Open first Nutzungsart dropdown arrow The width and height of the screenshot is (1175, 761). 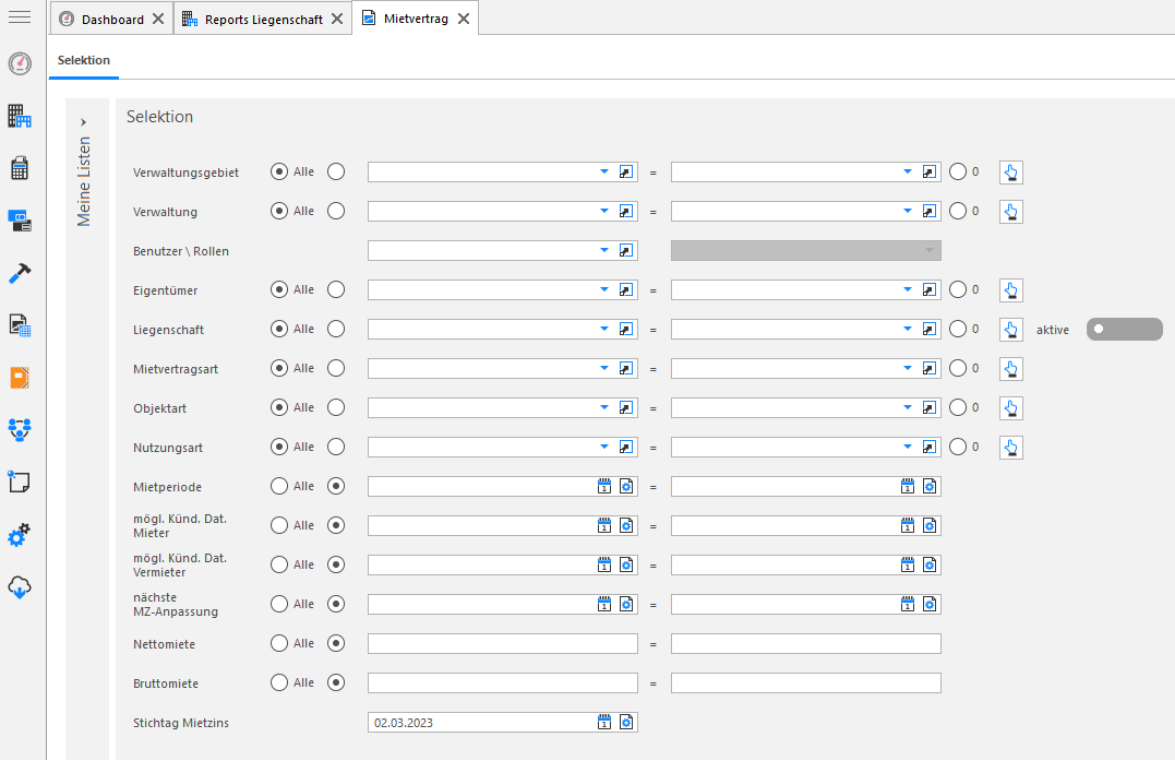pyautogui.click(x=604, y=447)
